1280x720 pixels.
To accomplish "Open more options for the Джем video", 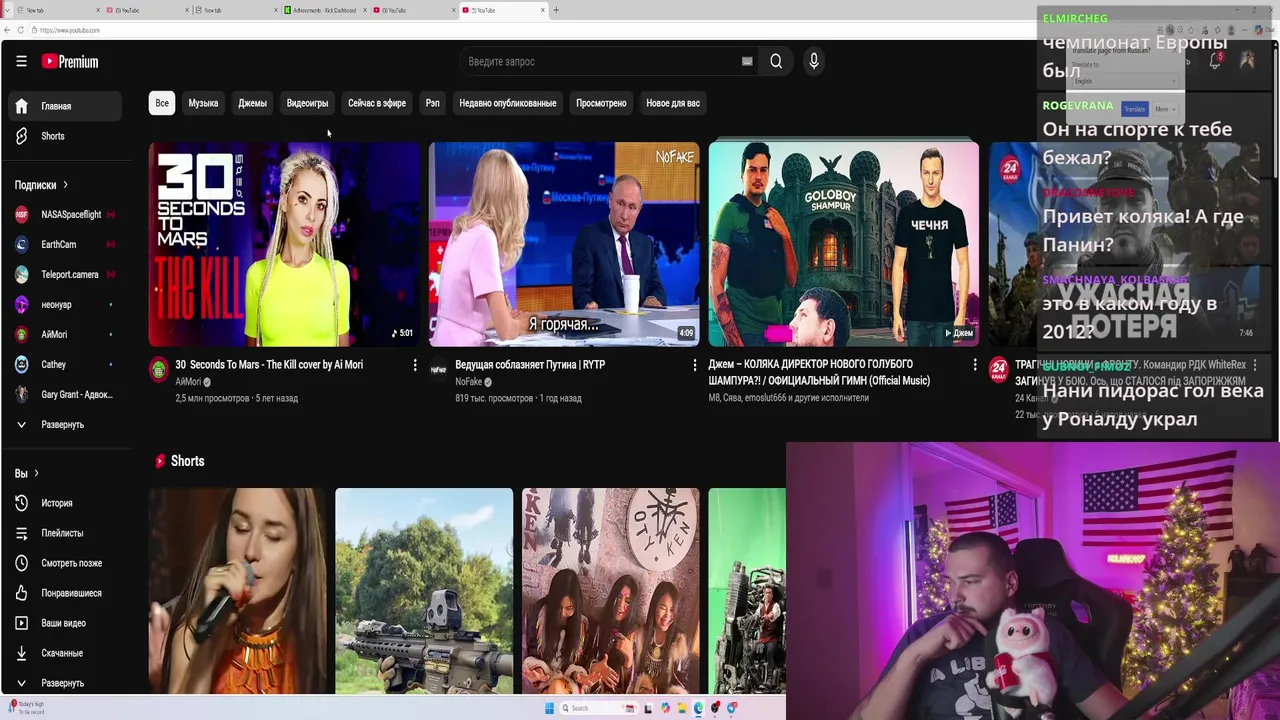I will [975, 366].
